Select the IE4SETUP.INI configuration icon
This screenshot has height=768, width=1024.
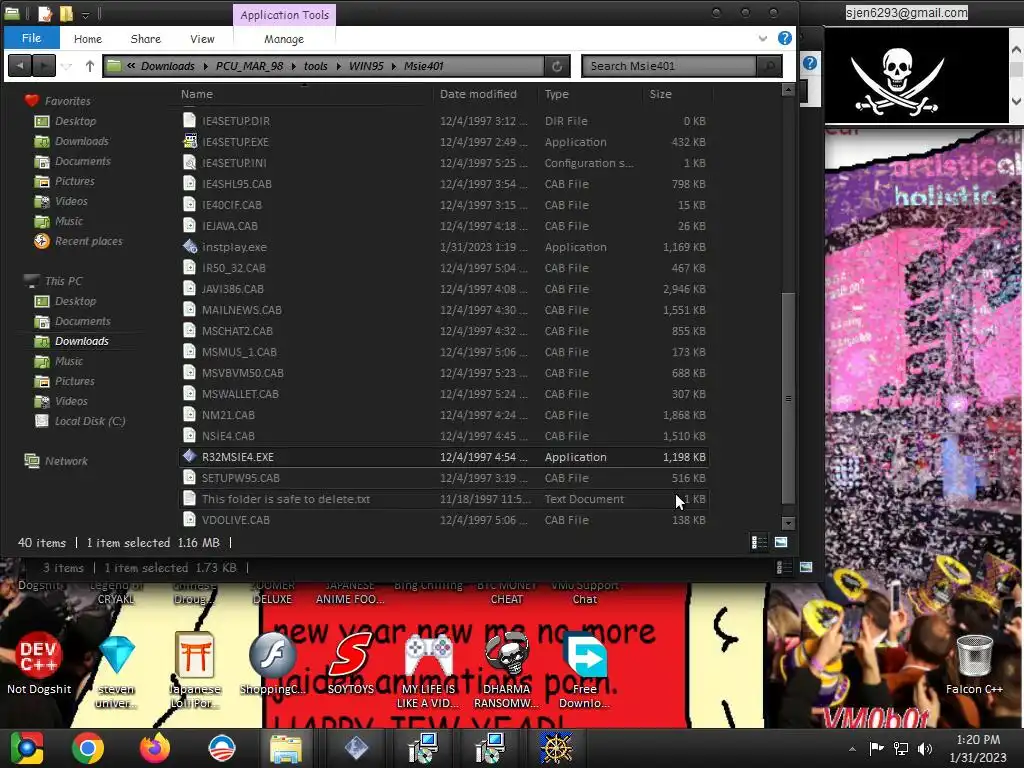(189, 163)
